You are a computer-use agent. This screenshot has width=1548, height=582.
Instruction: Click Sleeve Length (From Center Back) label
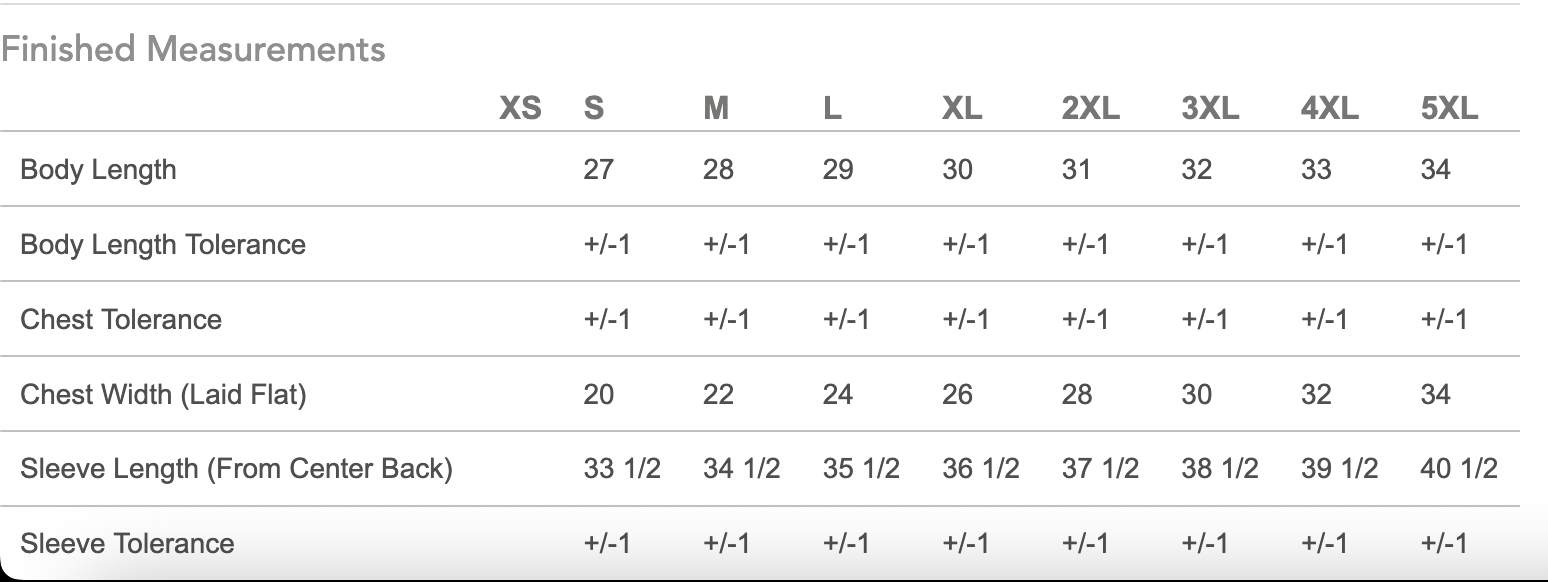coord(236,468)
